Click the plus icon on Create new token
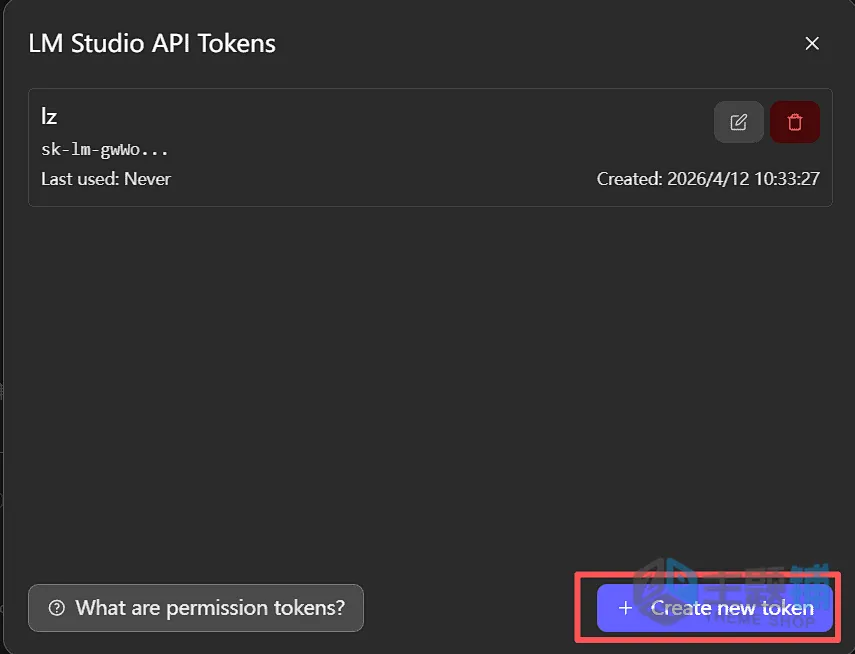 tap(625, 608)
